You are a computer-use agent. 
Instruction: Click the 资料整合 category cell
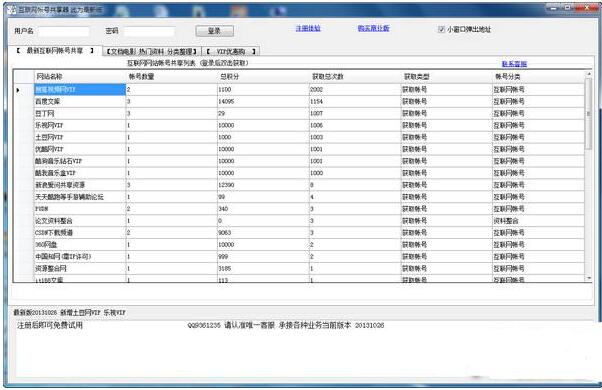tap(538, 221)
